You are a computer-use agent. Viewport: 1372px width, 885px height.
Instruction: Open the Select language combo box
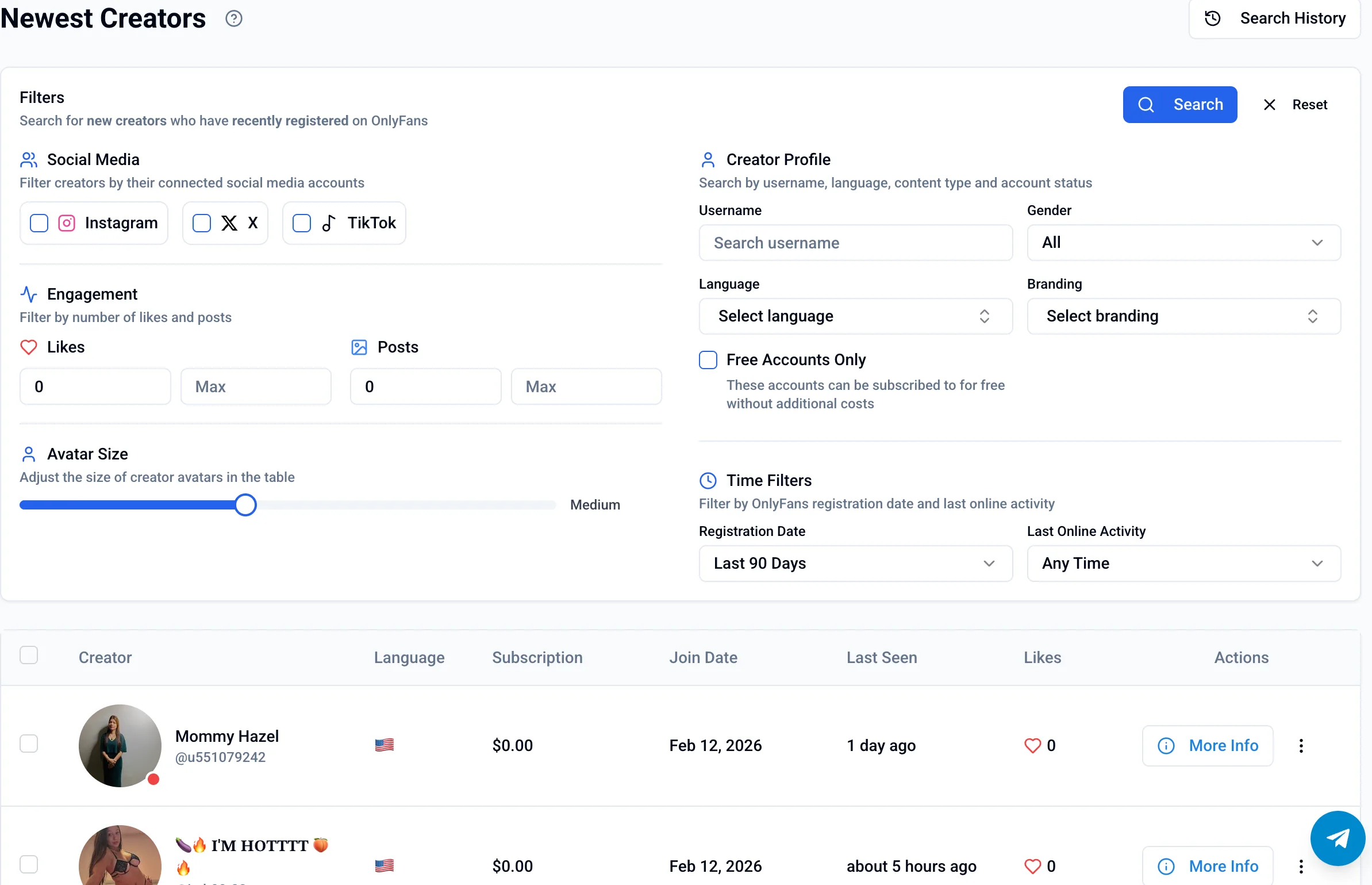tap(855, 316)
